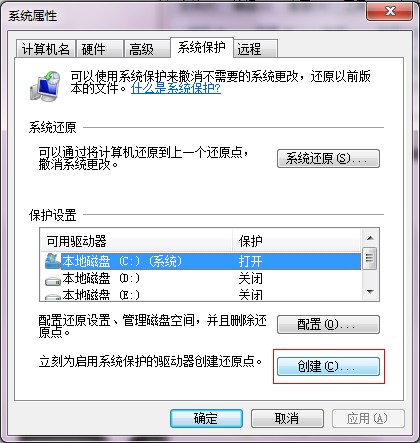Switch to the 高级 tab
Viewport: 420px width, 443px height.
point(147,49)
